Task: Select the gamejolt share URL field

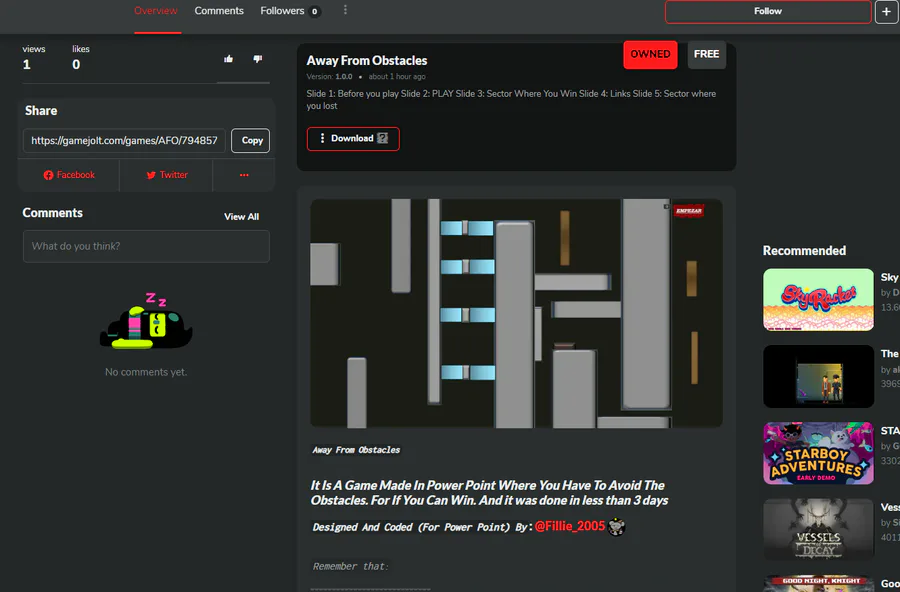Action: click(125, 140)
